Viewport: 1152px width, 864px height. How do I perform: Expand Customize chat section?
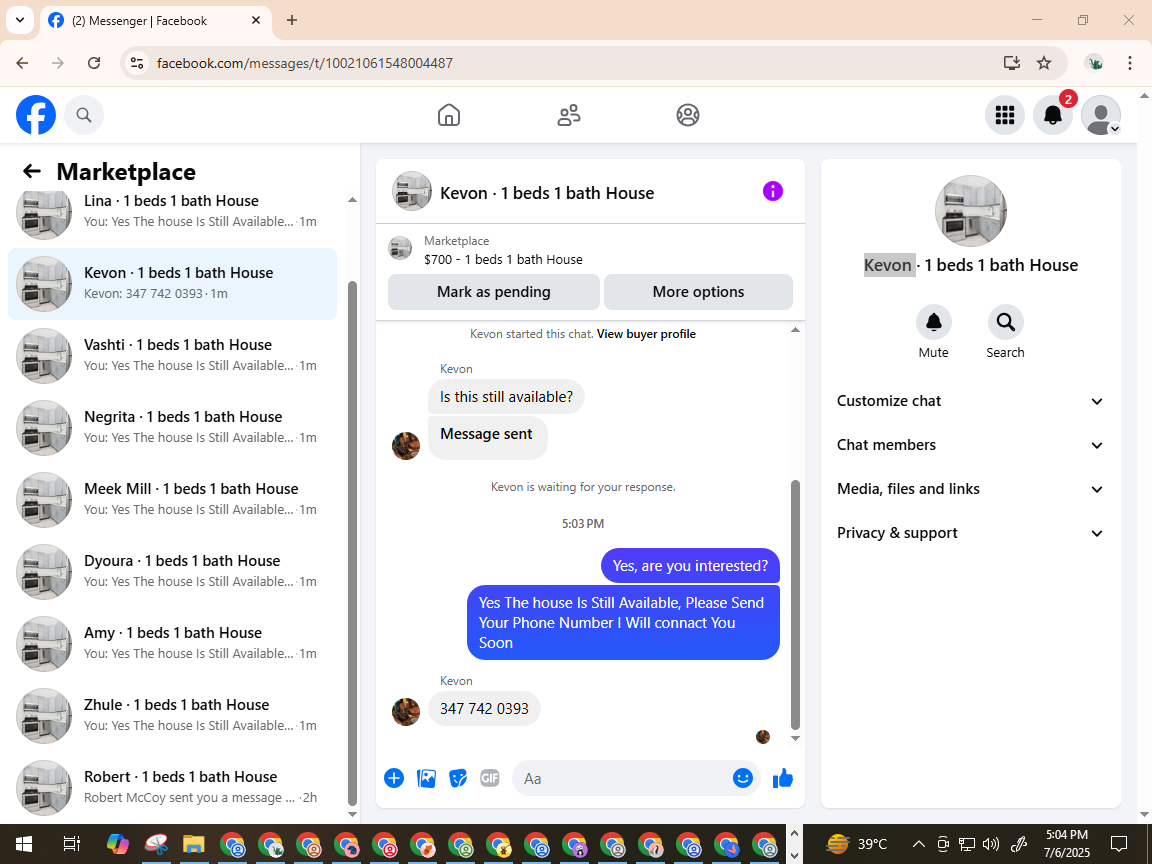[970, 401]
